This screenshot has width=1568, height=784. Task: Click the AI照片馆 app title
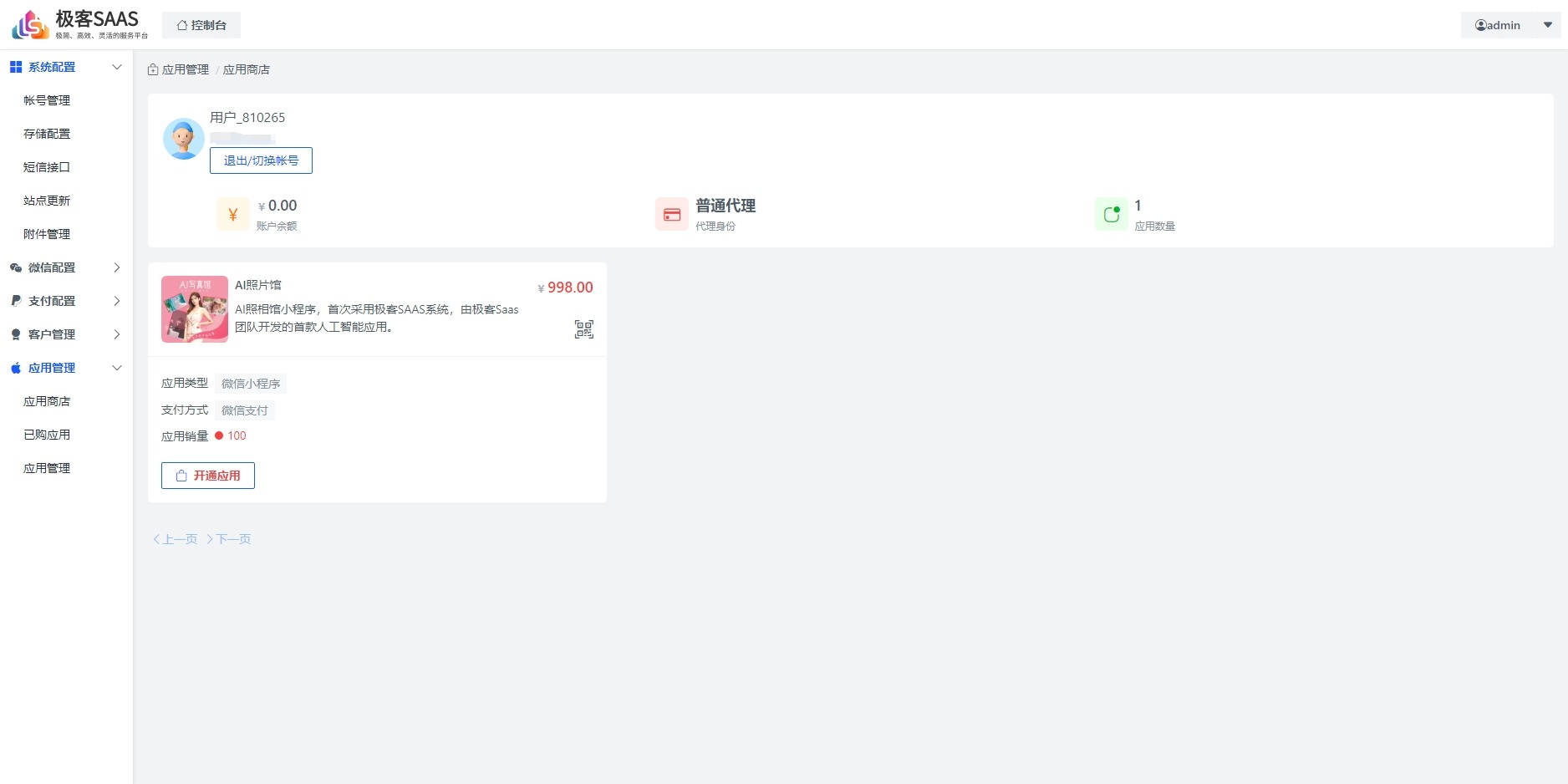pos(258,285)
